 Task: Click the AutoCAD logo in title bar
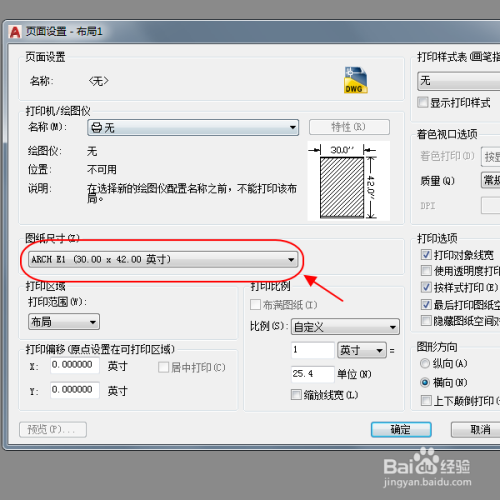click(15, 32)
